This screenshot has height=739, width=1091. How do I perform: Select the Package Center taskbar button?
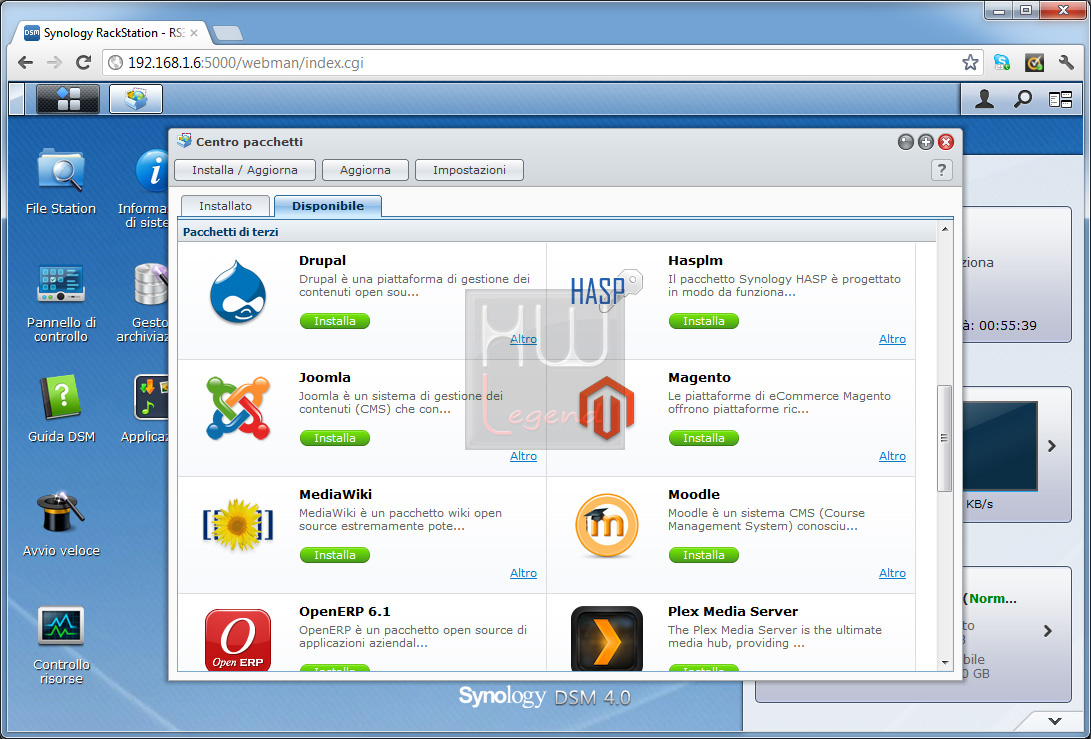pos(136,99)
